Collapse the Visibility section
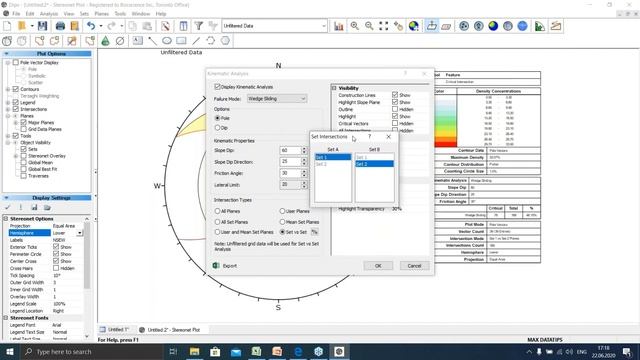This screenshot has width=640, height=360. click(334, 88)
